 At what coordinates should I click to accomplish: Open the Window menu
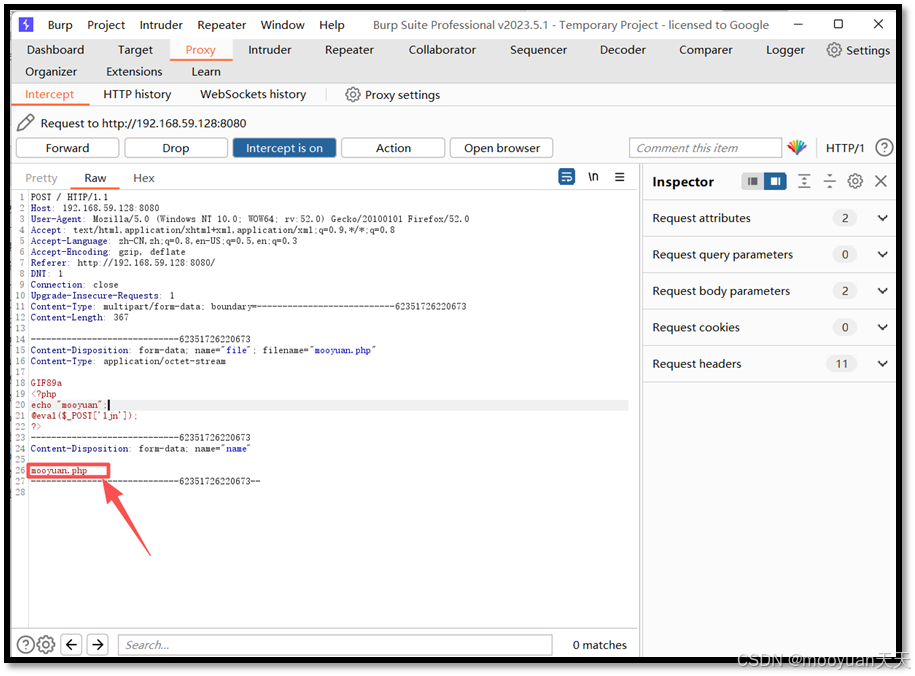tap(282, 25)
